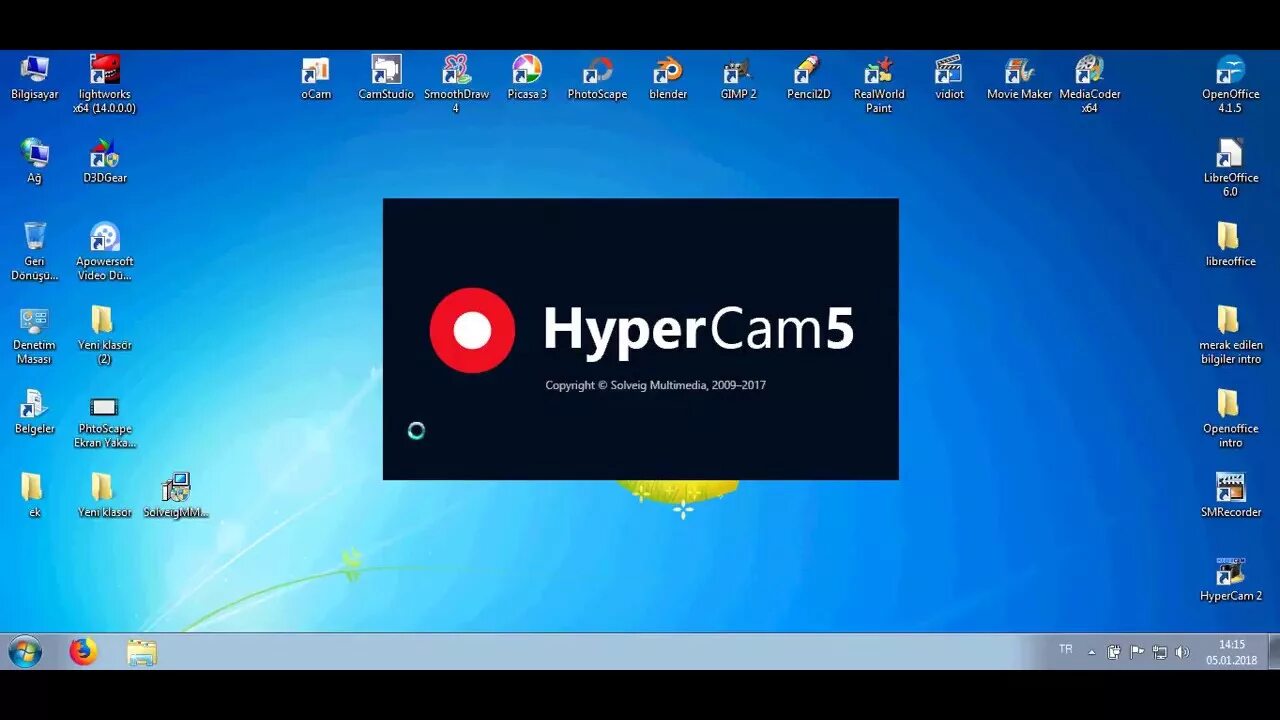Screen dimensions: 1280x720
Task: Select the PhotoScape desktop shortcut
Action: tap(597, 78)
